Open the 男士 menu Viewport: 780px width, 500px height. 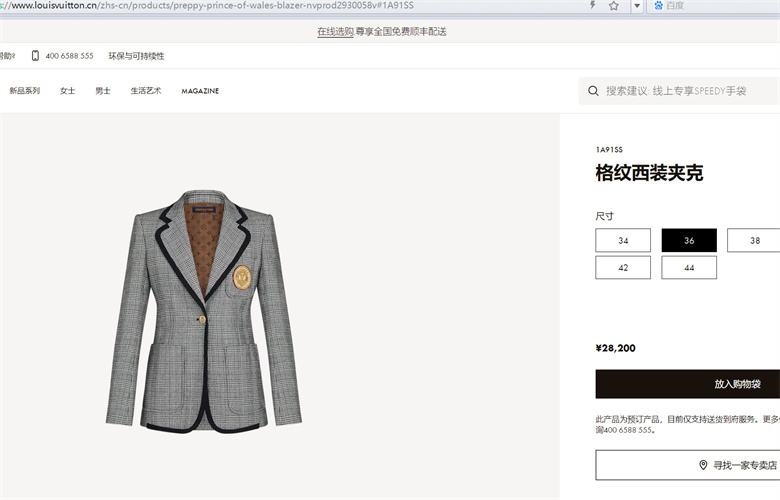tap(103, 91)
